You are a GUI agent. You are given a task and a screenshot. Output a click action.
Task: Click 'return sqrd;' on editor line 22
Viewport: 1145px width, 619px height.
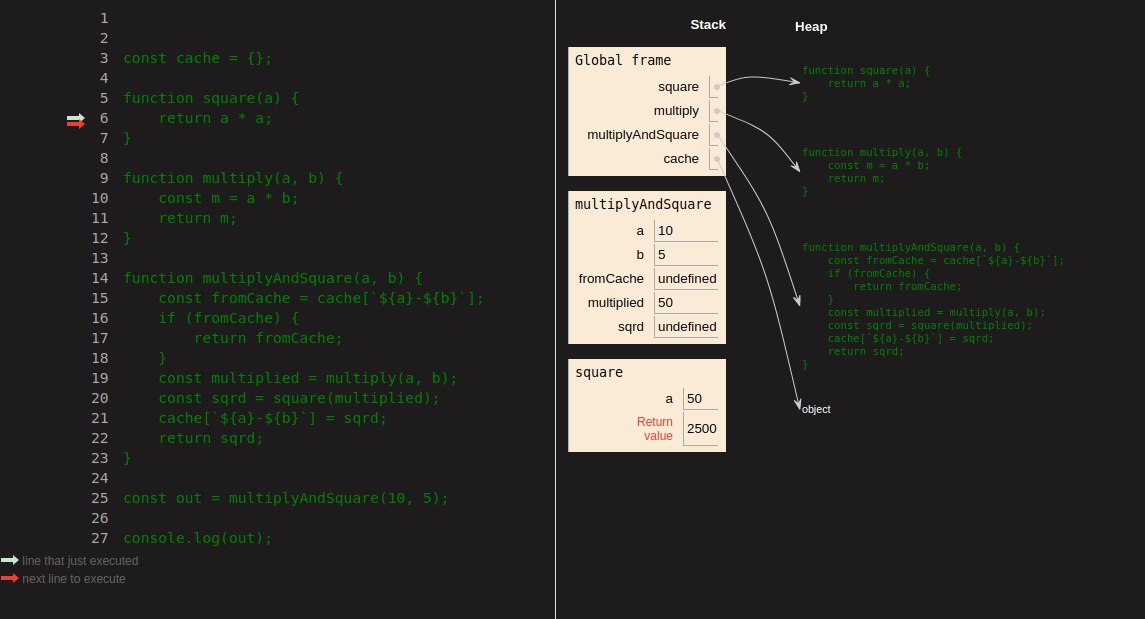[x=210, y=438]
